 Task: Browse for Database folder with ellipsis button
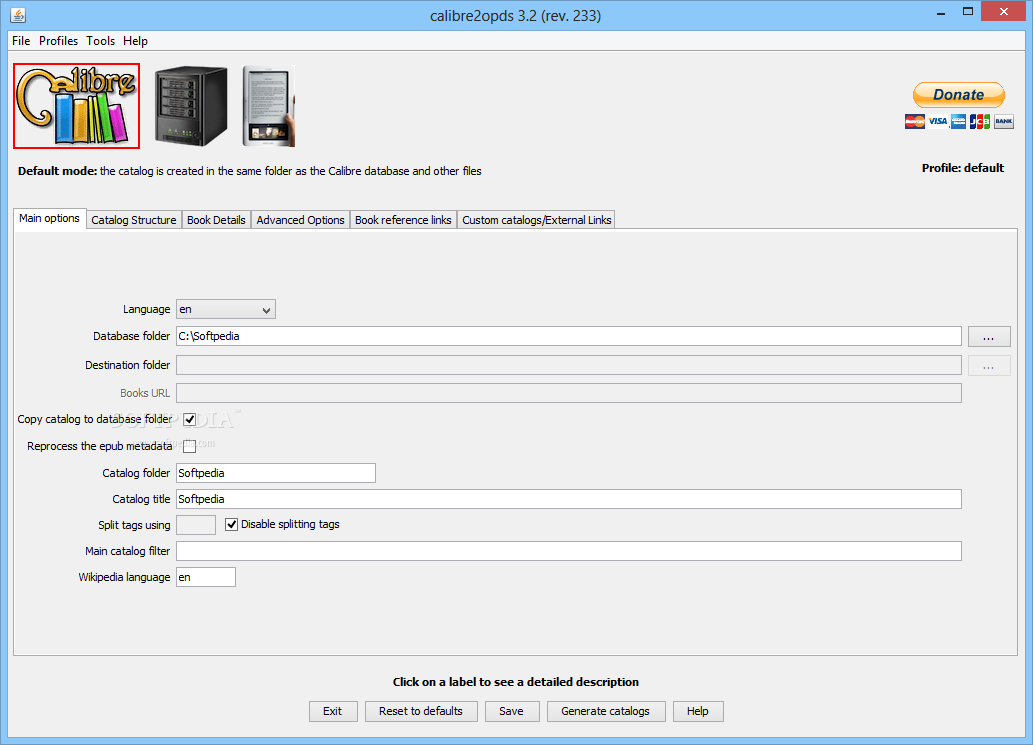tap(989, 337)
